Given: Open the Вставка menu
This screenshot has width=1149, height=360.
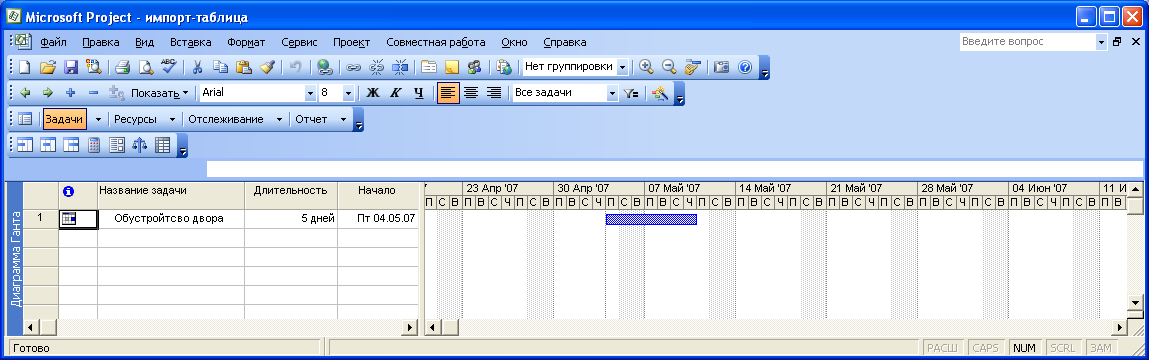Looking at the screenshot, I should click(x=191, y=43).
